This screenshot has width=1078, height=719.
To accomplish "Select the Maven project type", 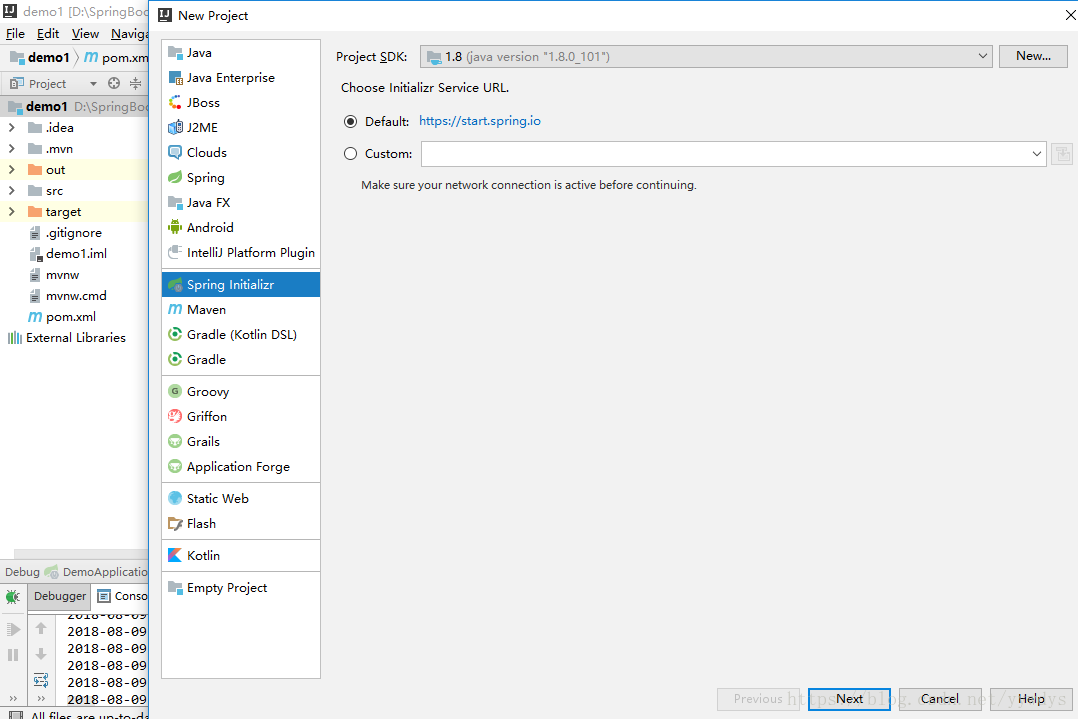I will (x=204, y=309).
